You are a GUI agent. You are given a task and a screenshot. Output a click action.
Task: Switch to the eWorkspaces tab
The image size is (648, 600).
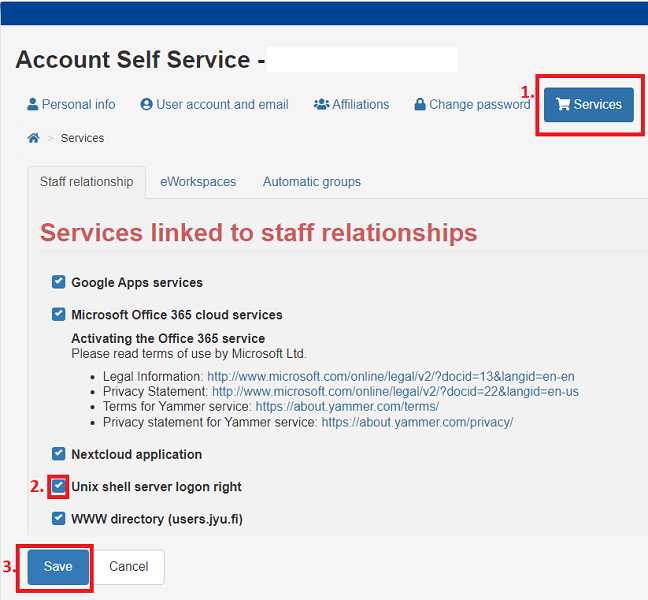[198, 182]
